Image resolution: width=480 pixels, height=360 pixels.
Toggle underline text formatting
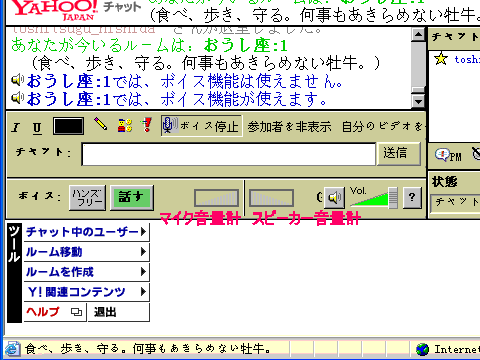coord(37,128)
